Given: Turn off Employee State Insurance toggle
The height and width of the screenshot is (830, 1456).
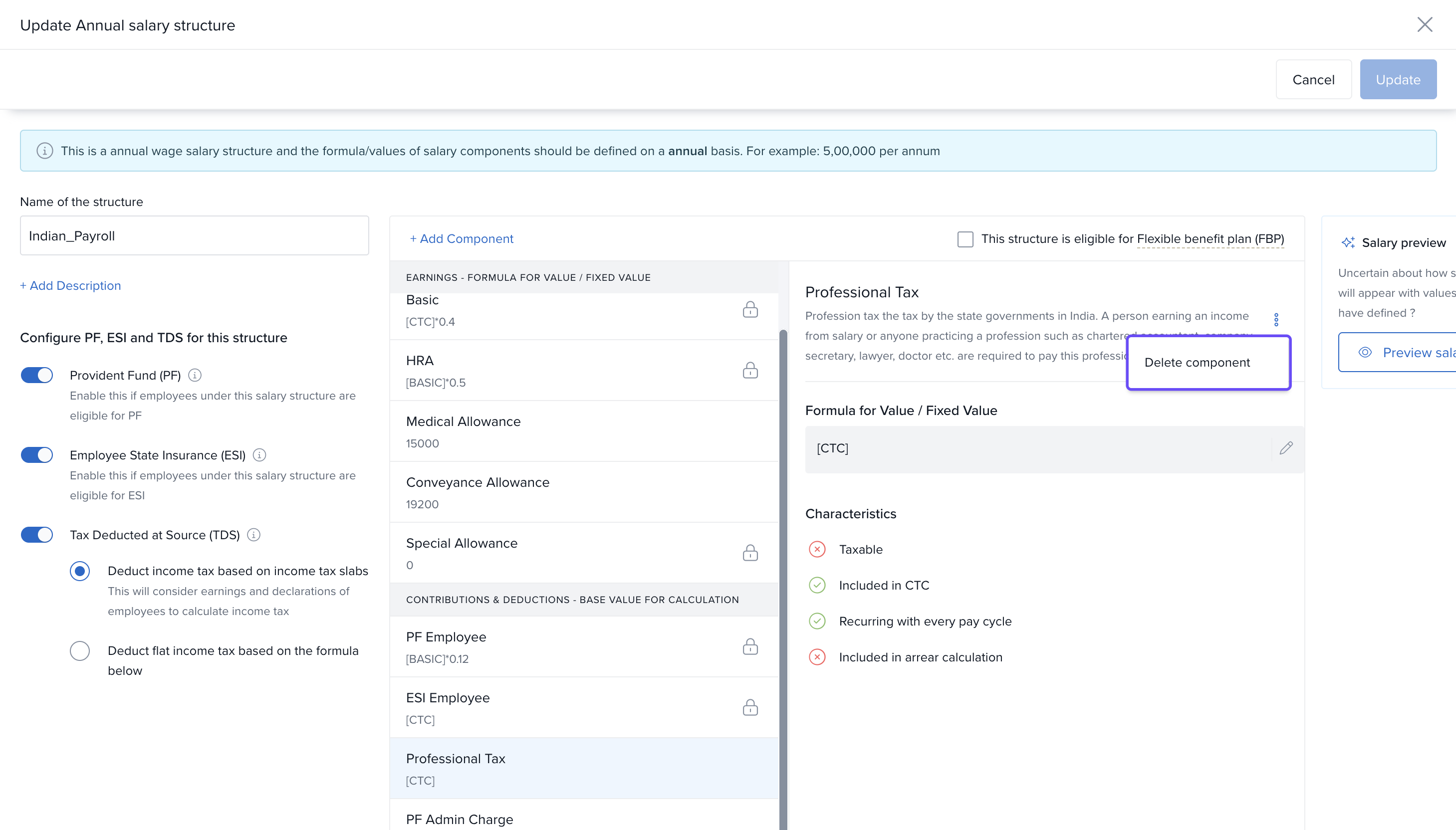Looking at the screenshot, I should (x=37, y=455).
